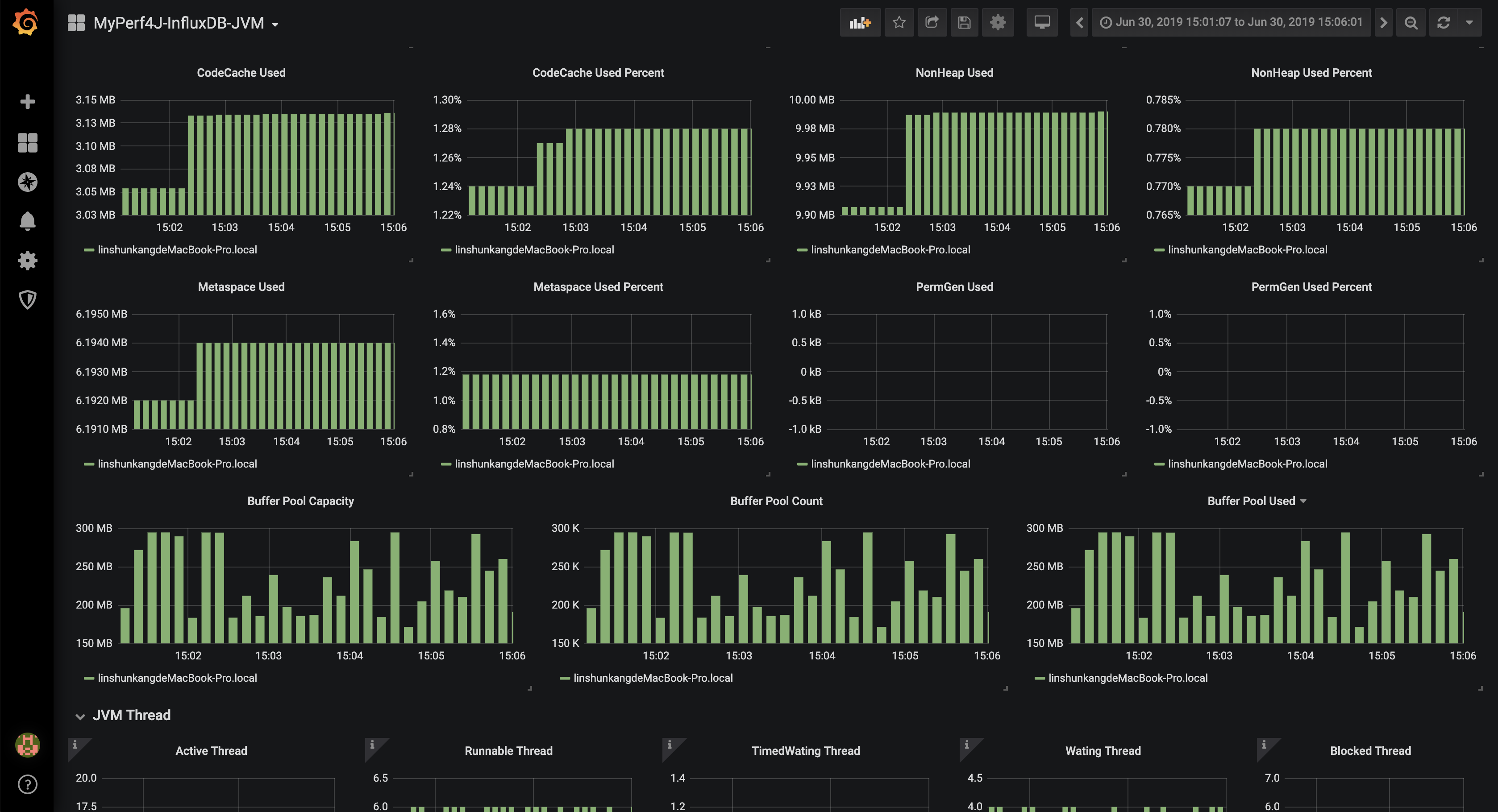Open the time range picker
This screenshot has height=812, width=1498.
1231,23
